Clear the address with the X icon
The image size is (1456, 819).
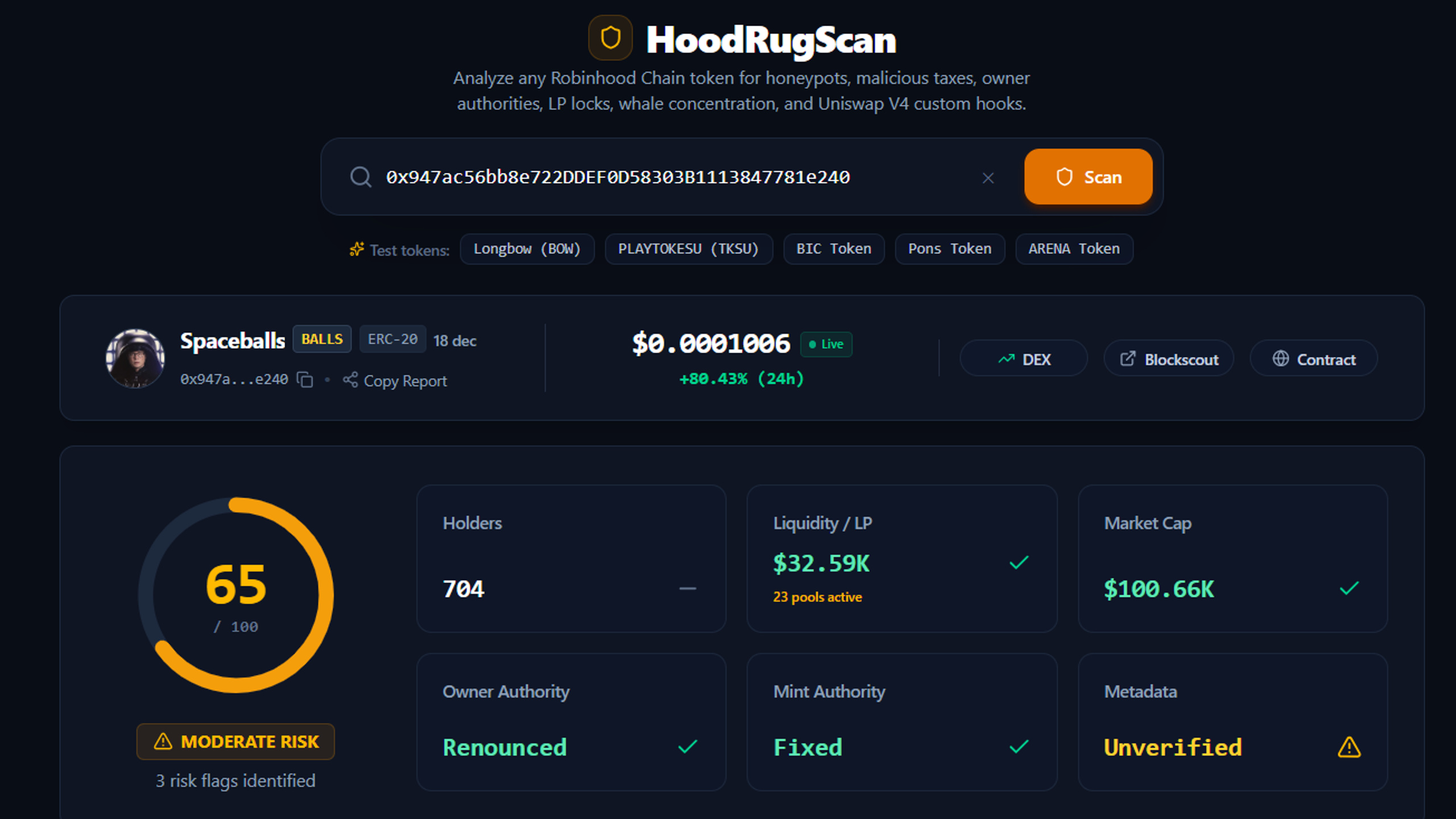click(x=988, y=178)
